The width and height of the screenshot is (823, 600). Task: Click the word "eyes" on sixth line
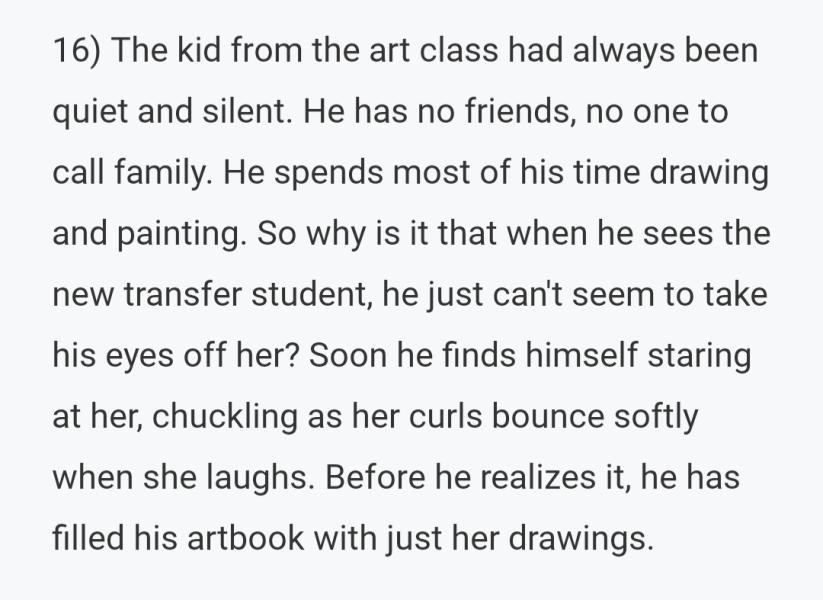tap(139, 357)
